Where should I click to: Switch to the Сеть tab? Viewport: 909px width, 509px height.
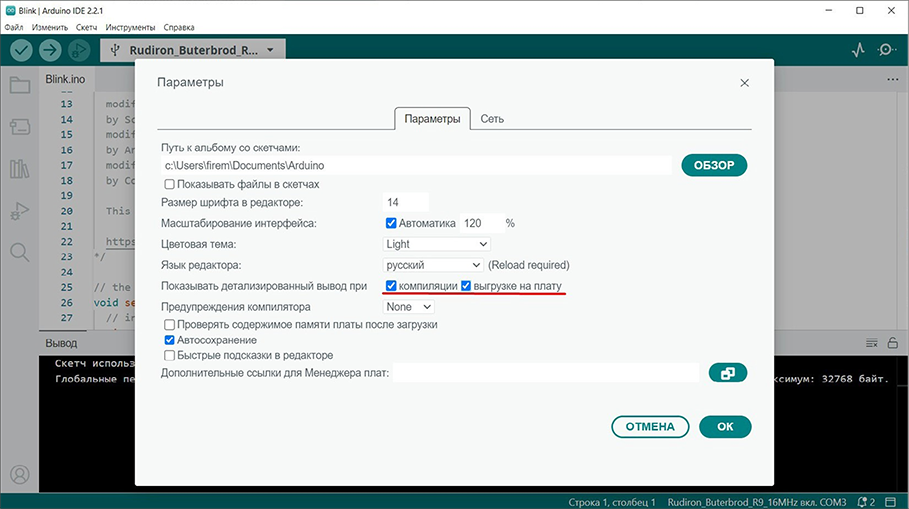[x=492, y=119]
